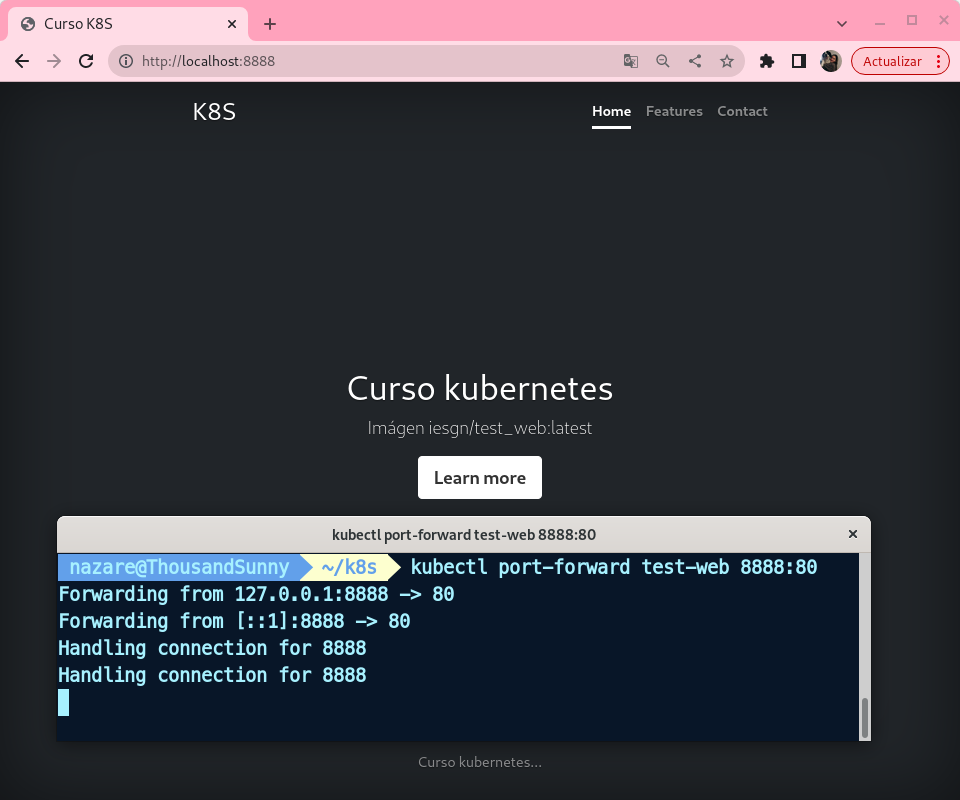Open the extensions puzzle icon
This screenshot has width=960, height=800.
(x=767, y=61)
